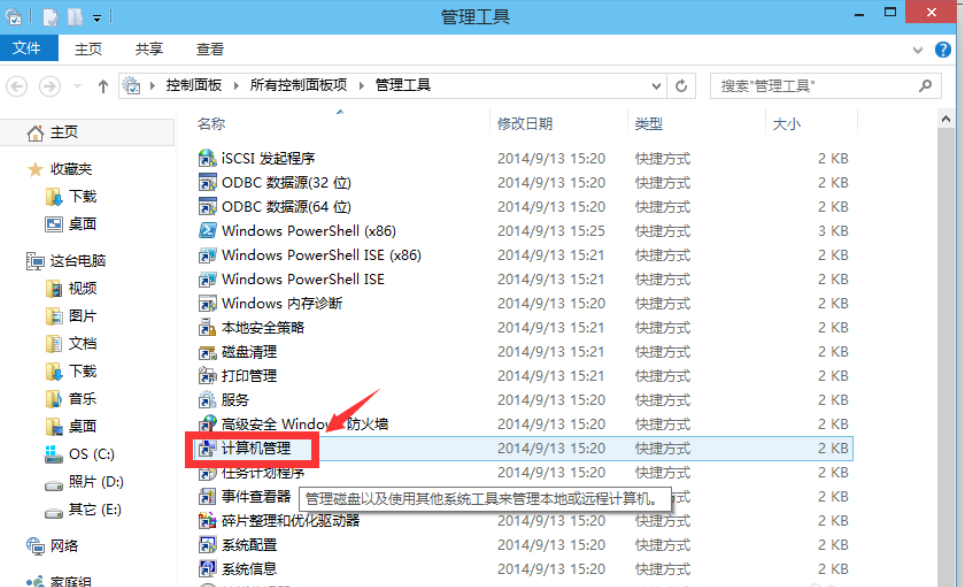Viewport: 963px width, 587px height.
Task: Select the 计算机管理 shortcut icon
Action: click(x=208, y=448)
